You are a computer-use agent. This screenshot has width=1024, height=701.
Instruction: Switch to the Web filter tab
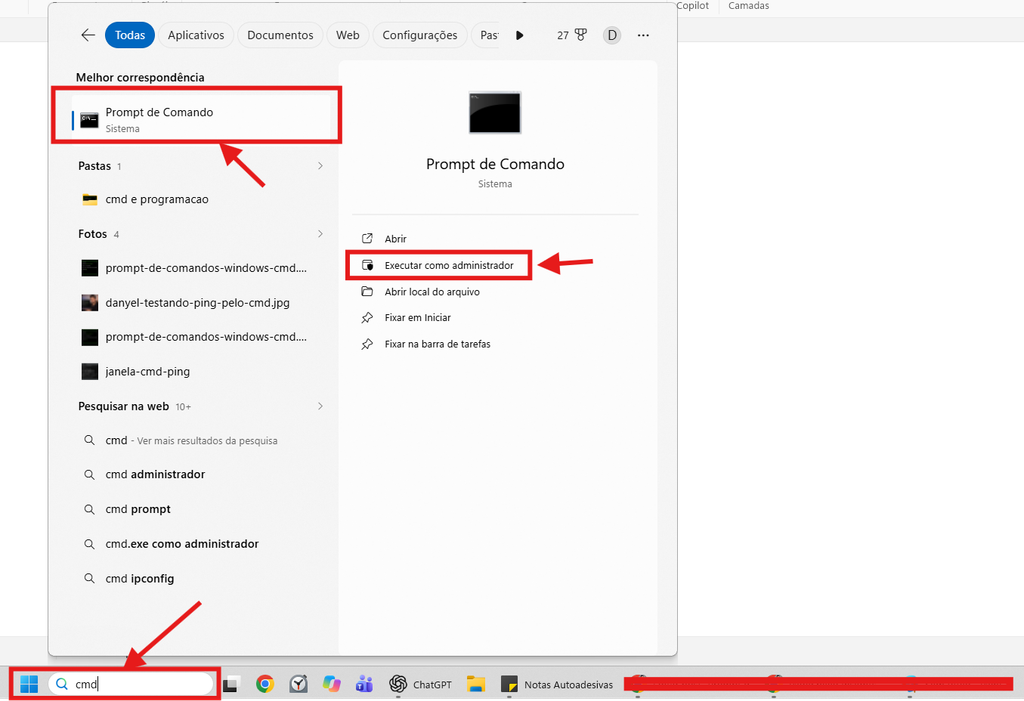(x=347, y=35)
